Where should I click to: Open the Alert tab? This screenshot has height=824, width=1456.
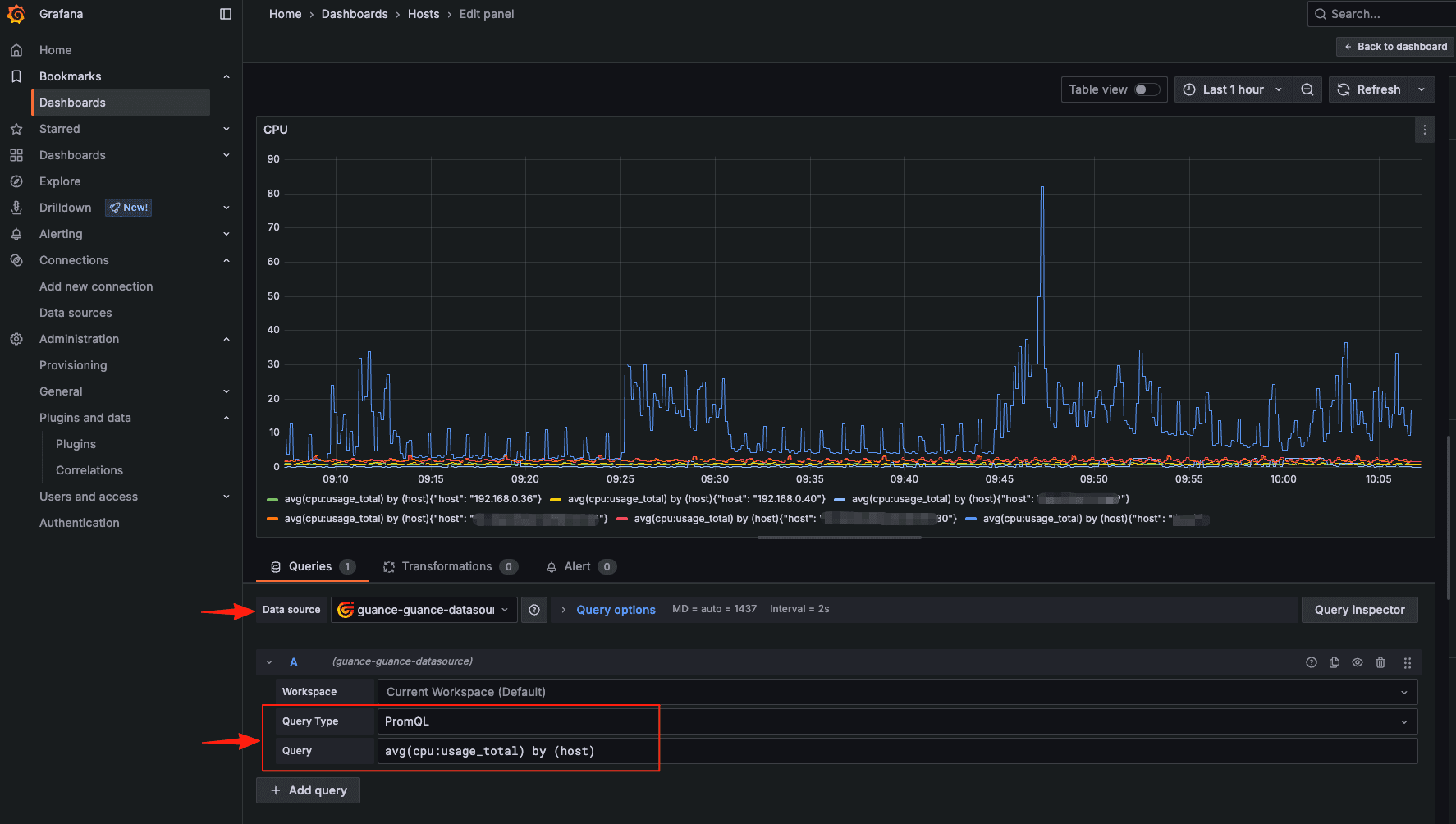coord(578,566)
